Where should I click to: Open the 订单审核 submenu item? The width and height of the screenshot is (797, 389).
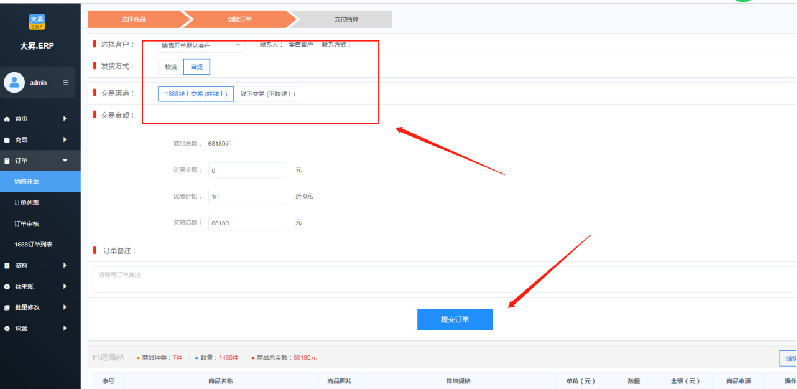27,224
